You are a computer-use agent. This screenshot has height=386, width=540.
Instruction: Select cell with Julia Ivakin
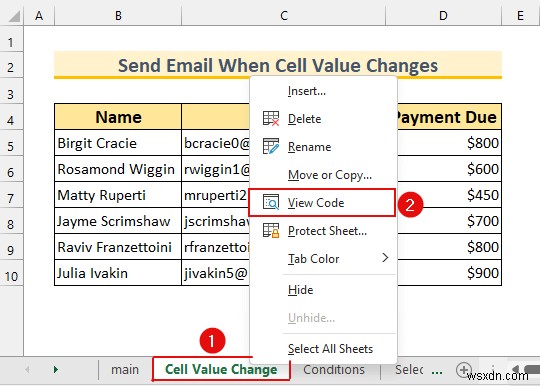coord(118,273)
